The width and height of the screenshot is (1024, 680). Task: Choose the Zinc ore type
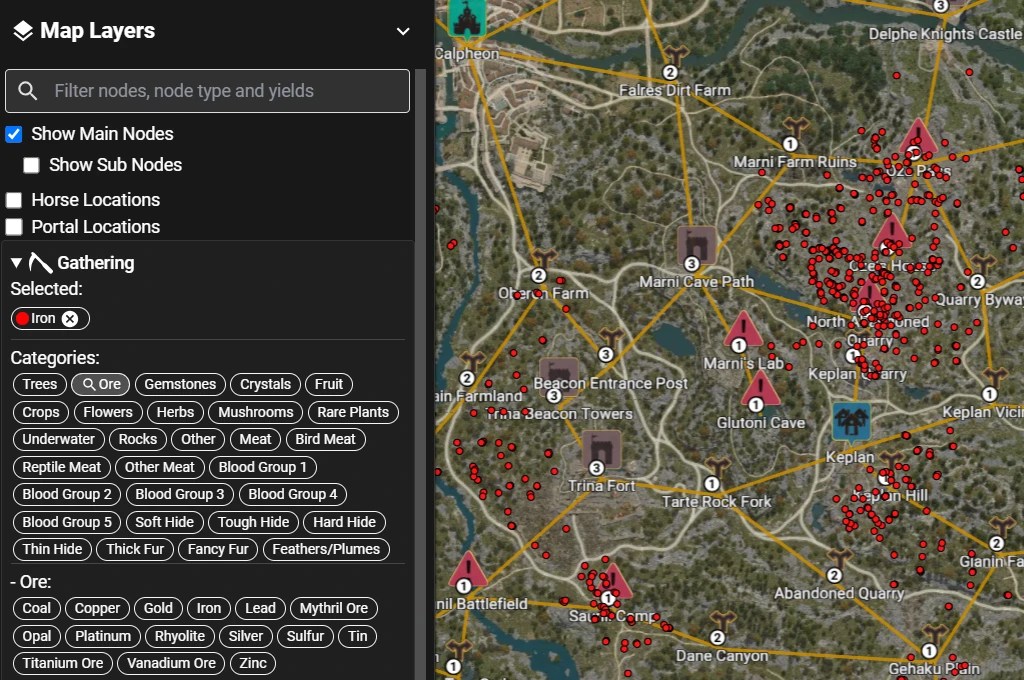tap(253, 663)
